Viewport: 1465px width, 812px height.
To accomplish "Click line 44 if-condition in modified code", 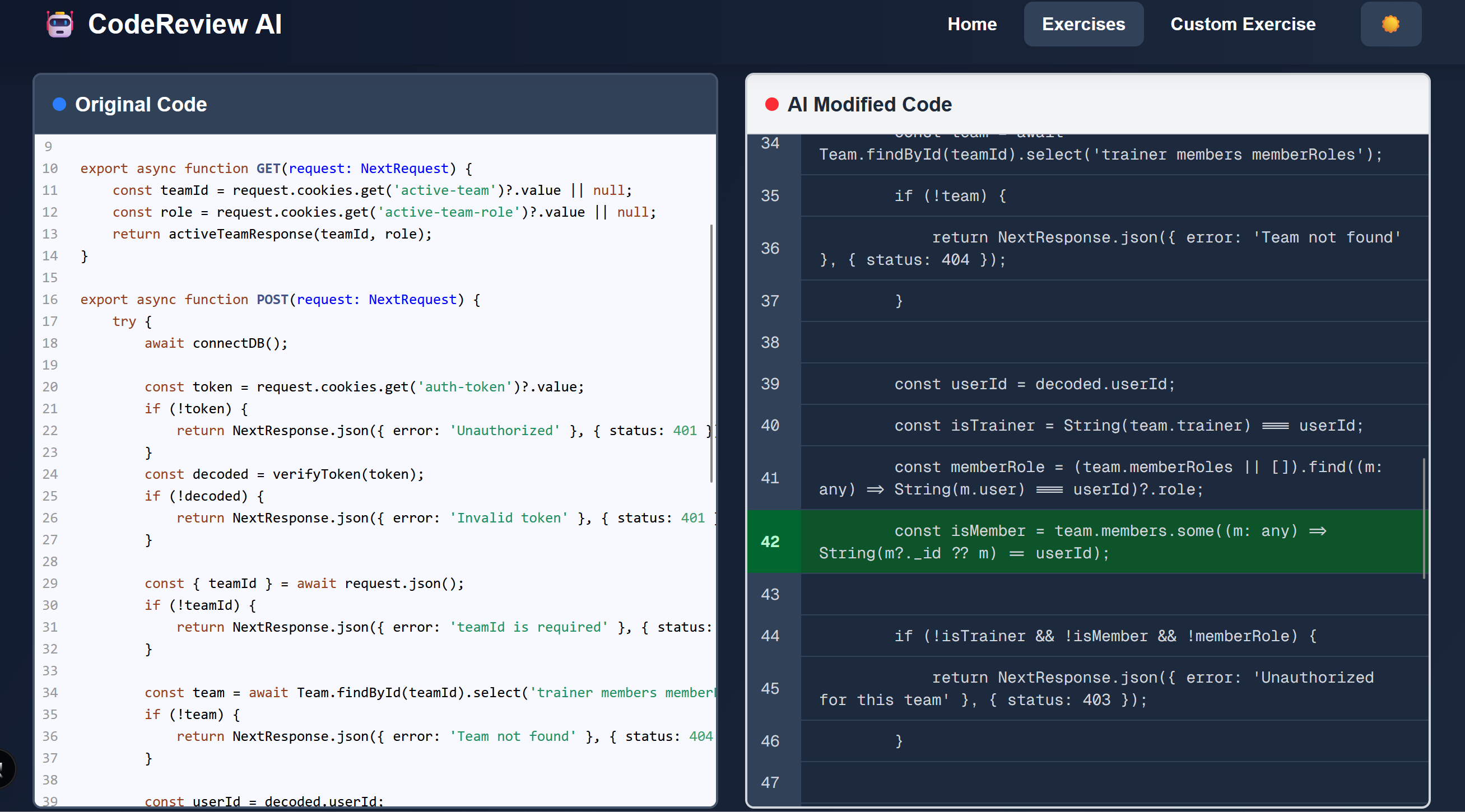I will tap(1104, 636).
